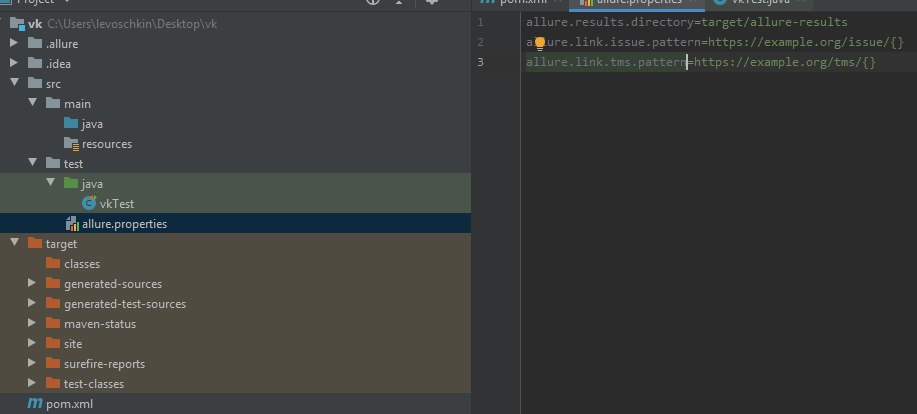Click the .allure folder icon

pyautogui.click(x=35, y=43)
